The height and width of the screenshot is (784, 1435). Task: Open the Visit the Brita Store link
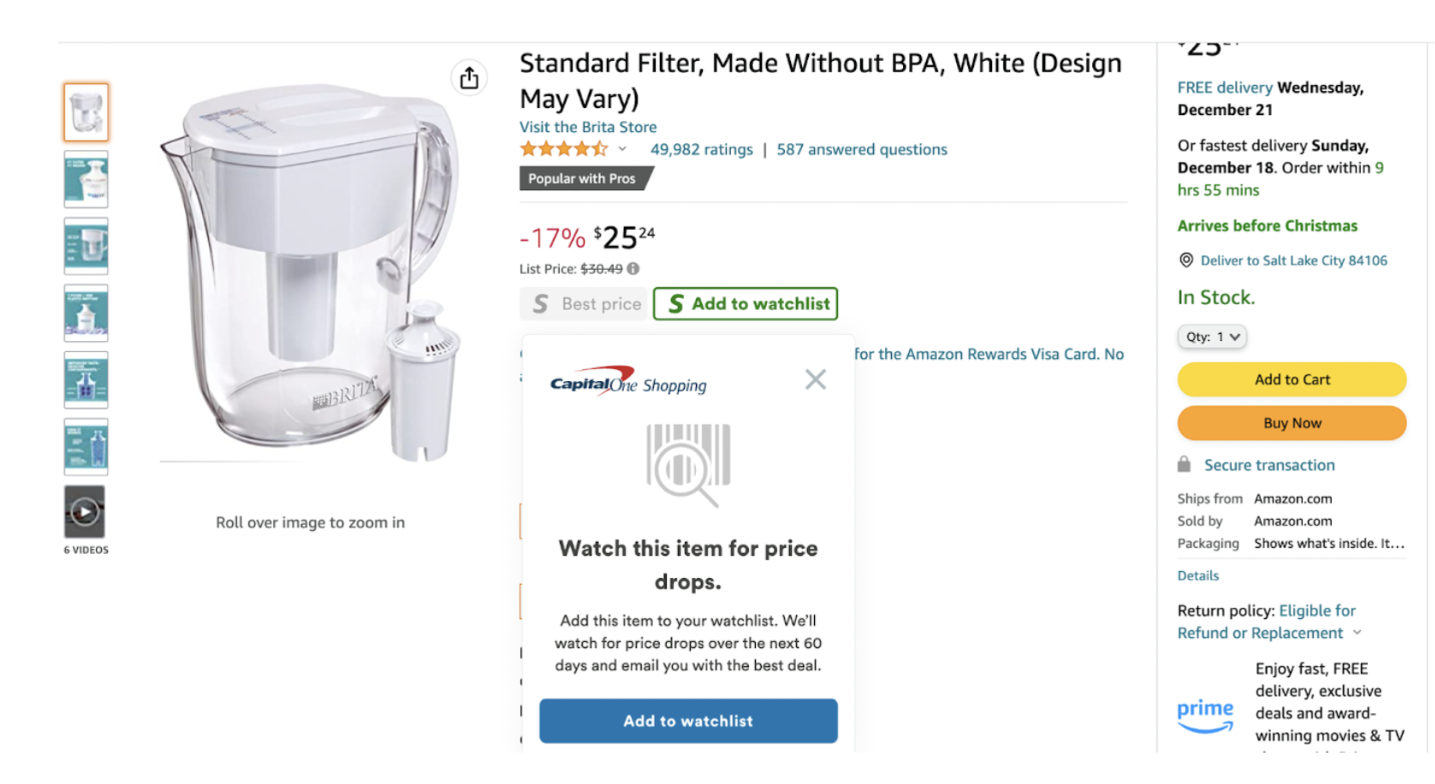click(588, 127)
